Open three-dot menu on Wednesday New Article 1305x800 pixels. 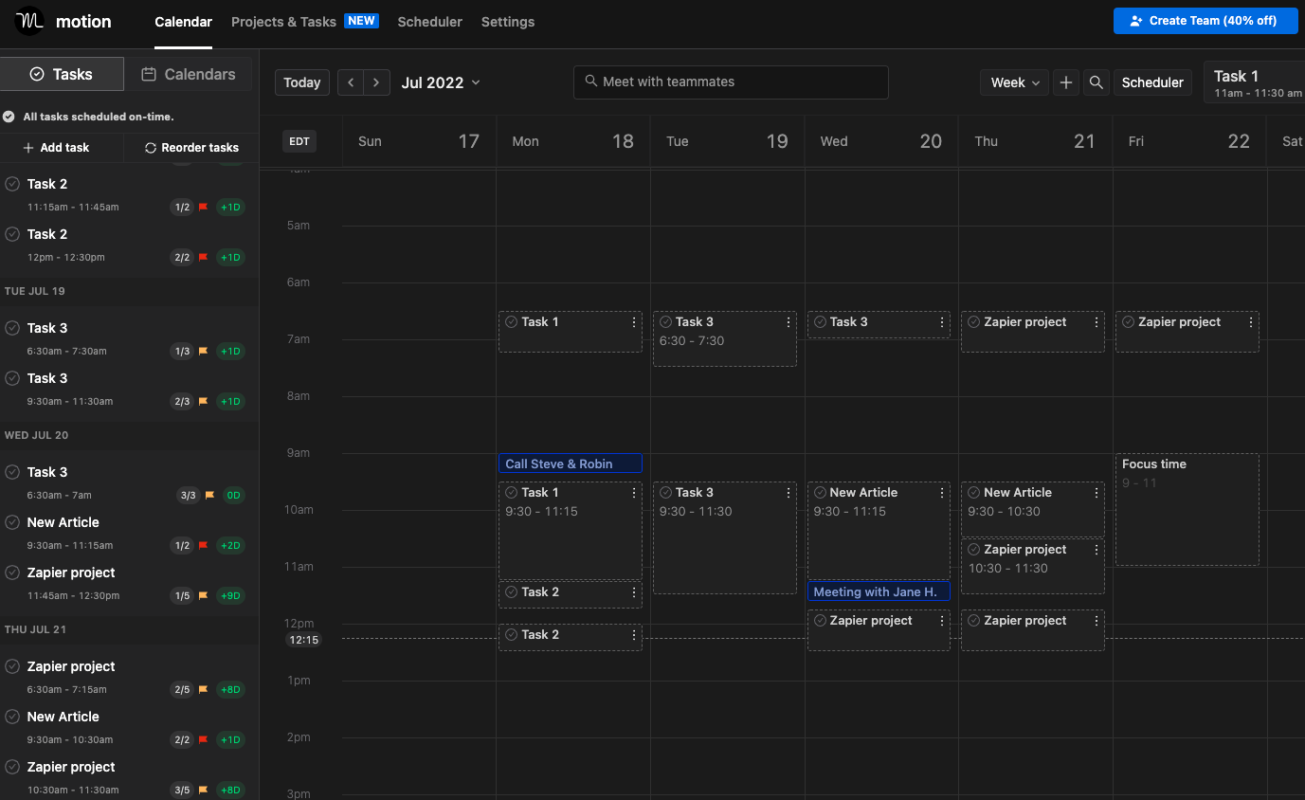pos(941,493)
